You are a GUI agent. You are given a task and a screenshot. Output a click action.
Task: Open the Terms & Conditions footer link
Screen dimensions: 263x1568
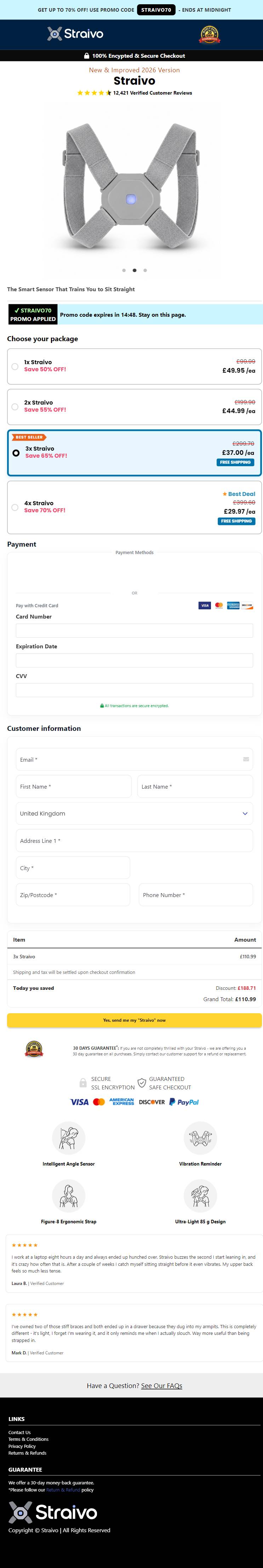tap(29, 1439)
